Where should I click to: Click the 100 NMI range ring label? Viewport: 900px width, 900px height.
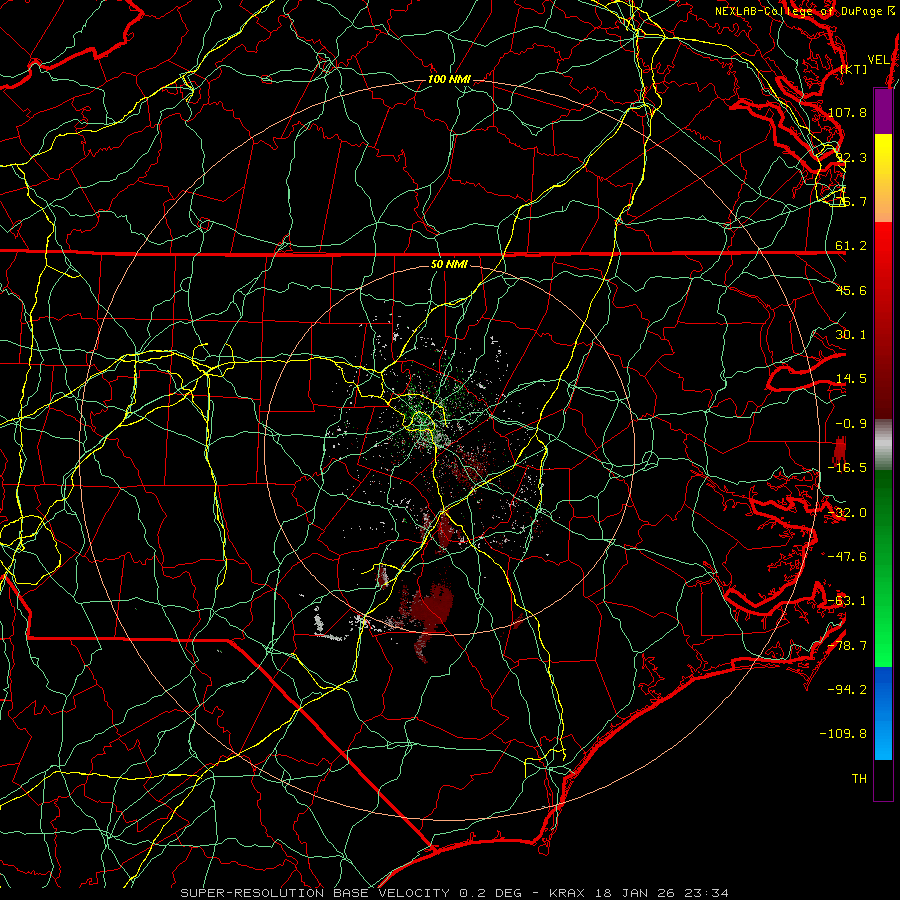click(x=449, y=79)
